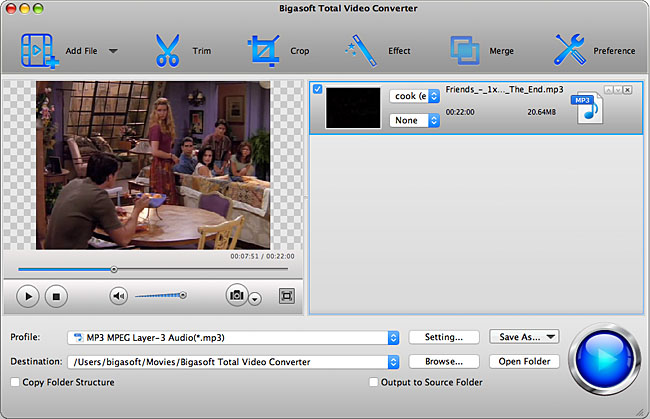Open Preference wrench icon
Viewport: 650px width, 419px height.
click(570, 50)
